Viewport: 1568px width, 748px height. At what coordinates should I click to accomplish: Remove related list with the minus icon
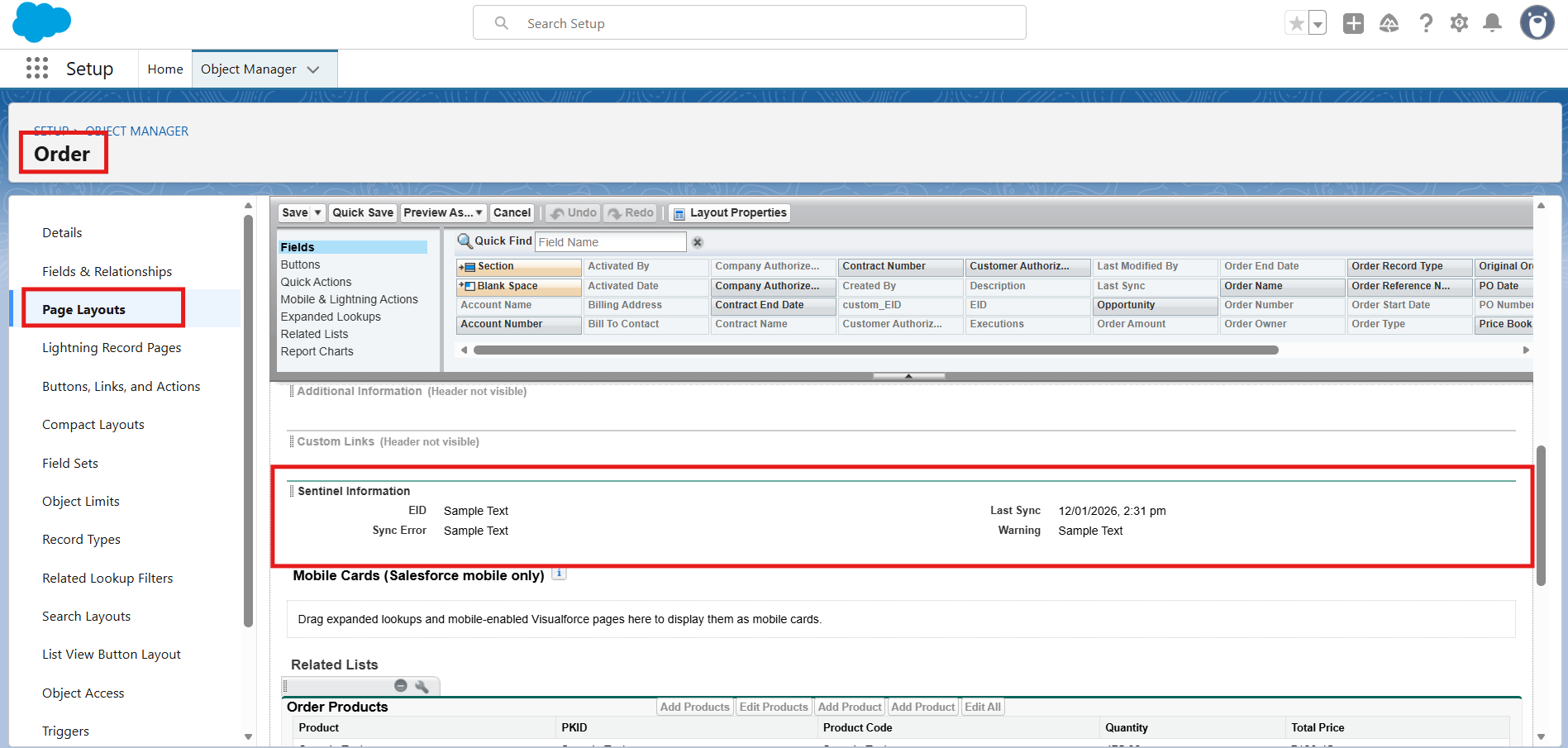point(401,686)
